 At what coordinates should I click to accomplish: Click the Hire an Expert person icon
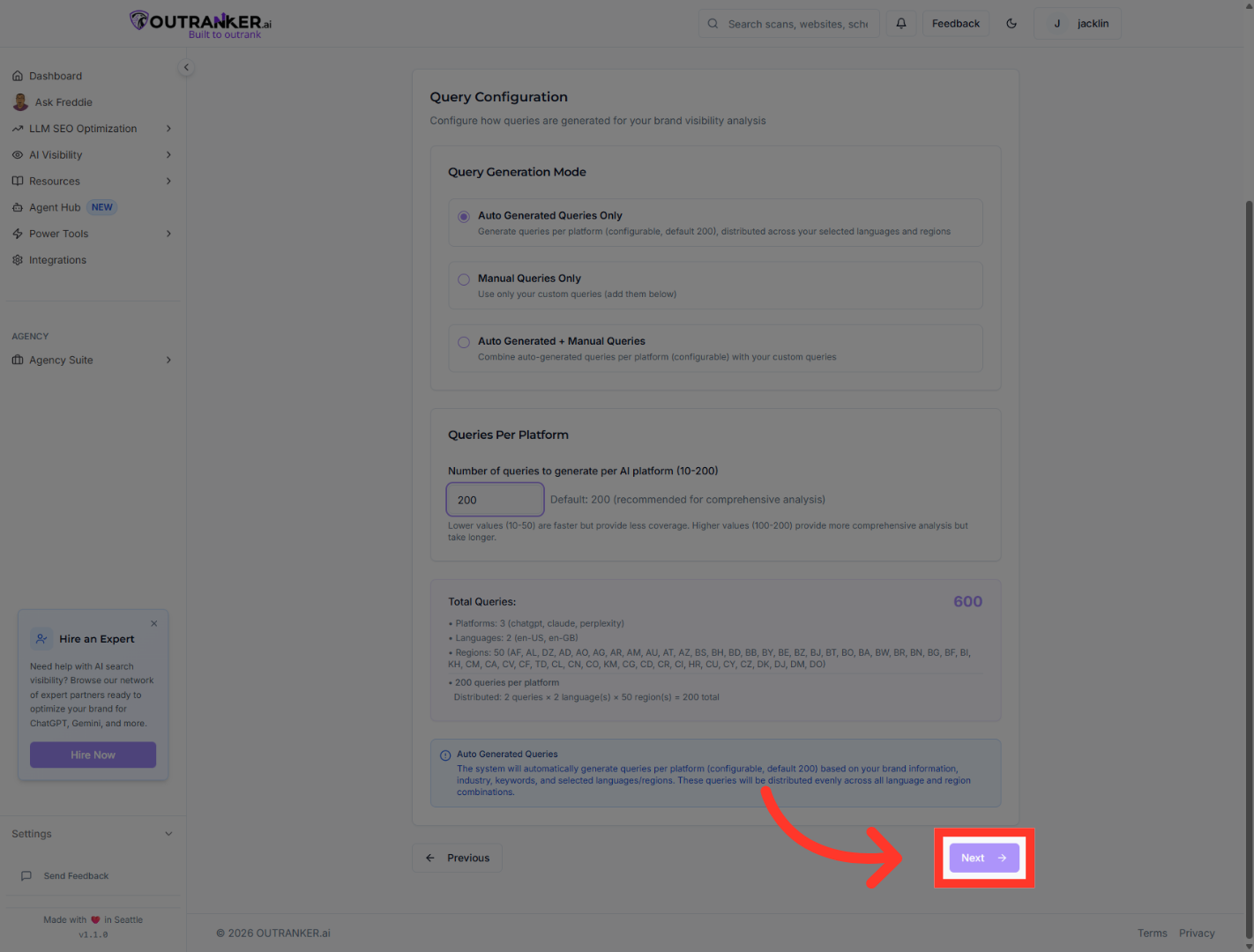pos(41,639)
